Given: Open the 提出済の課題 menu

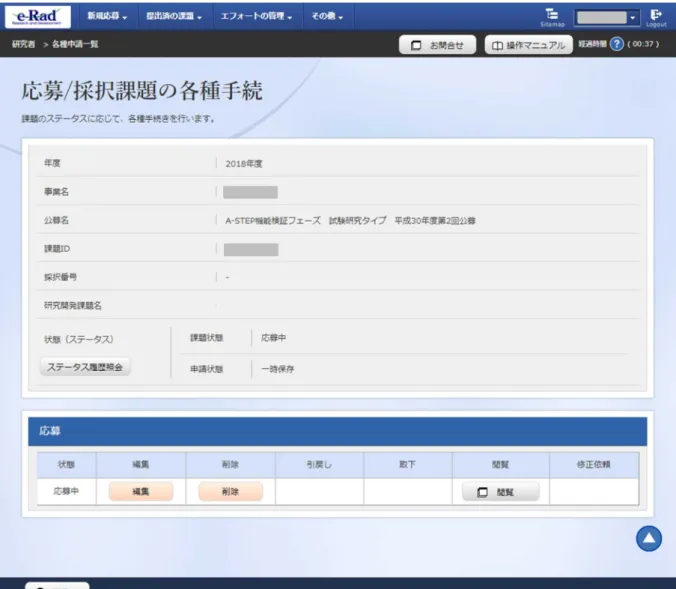Looking at the screenshot, I should pos(174,16).
